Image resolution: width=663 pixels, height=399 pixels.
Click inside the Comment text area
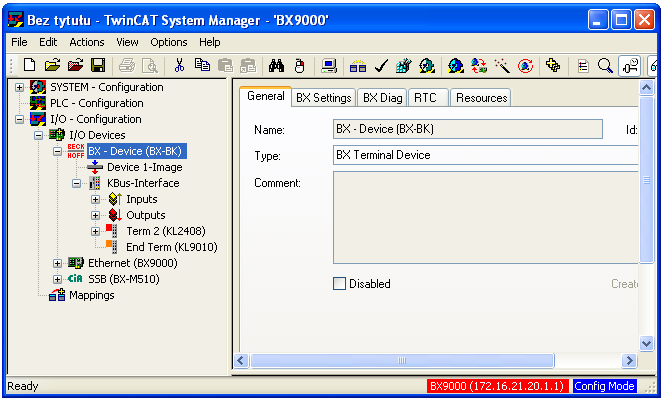tap(485, 218)
